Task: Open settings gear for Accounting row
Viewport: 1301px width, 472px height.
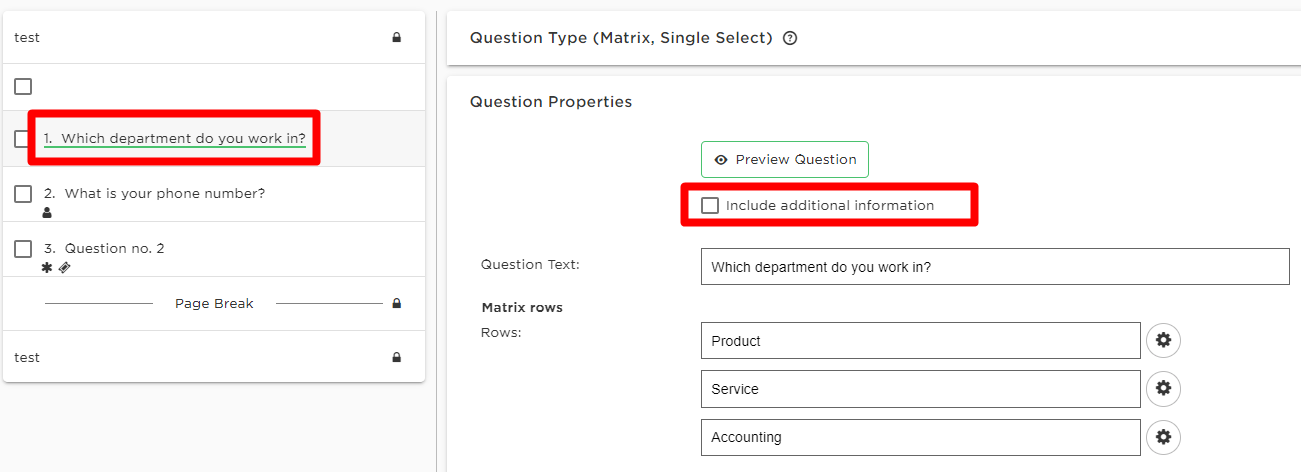Action: pyautogui.click(x=1163, y=436)
